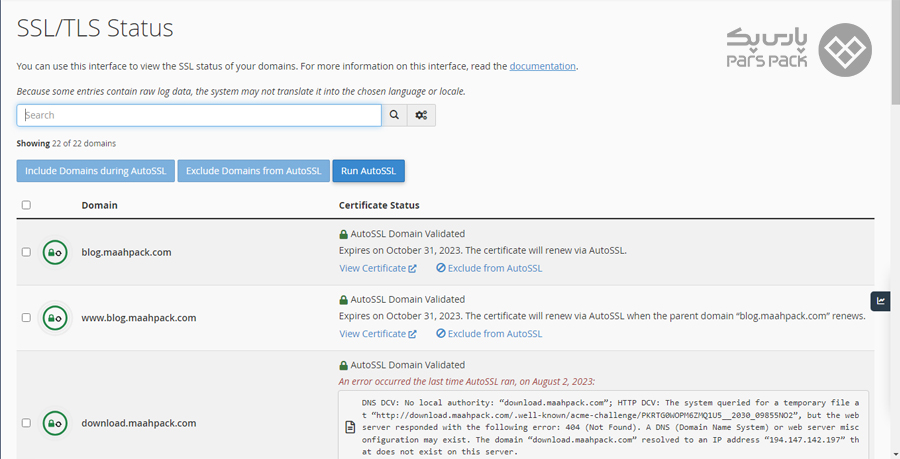The image size is (900, 459).
Task: Click the Domain column header
Action: 99,205
